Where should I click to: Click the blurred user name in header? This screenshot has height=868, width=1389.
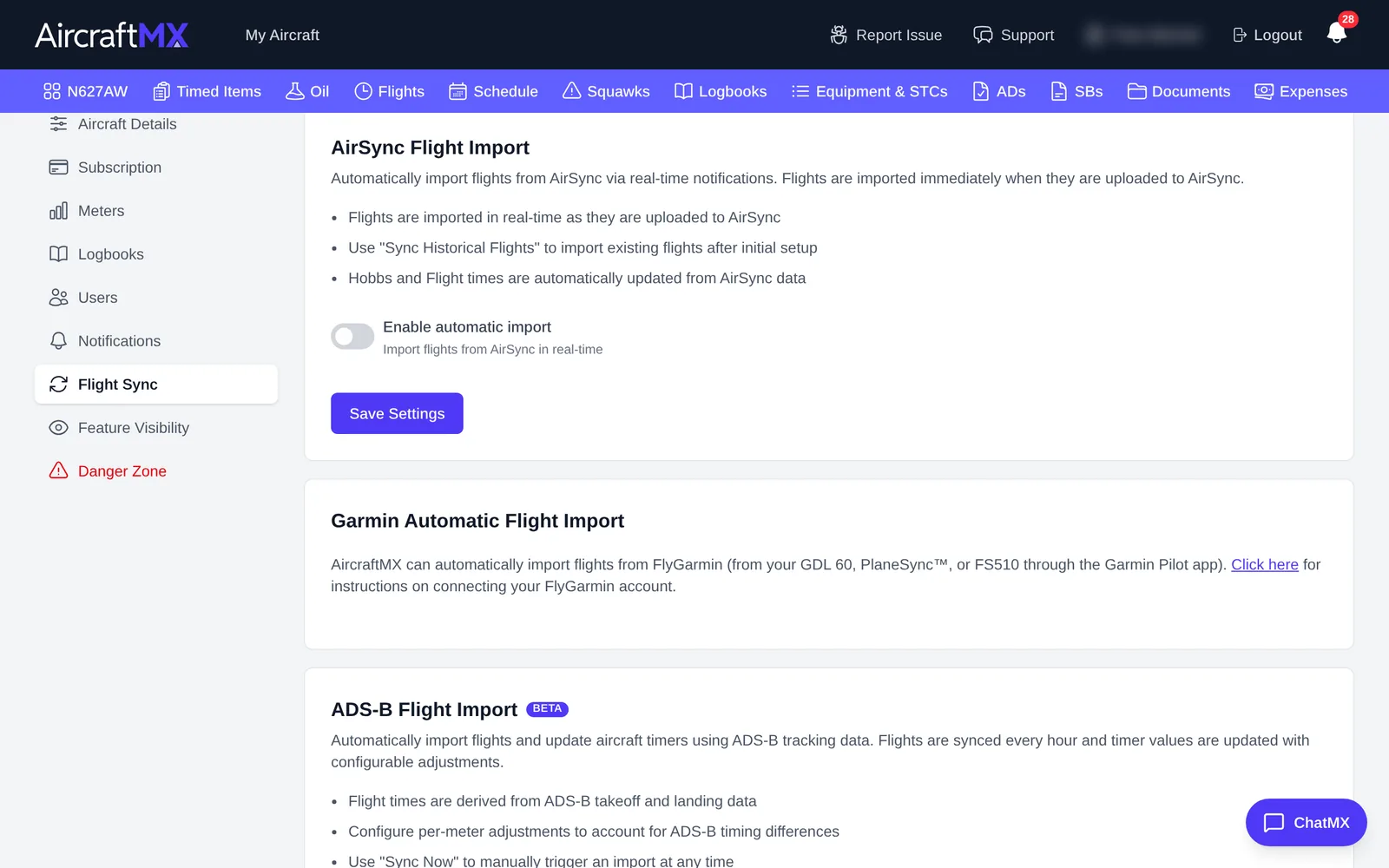tap(1144, 35)
